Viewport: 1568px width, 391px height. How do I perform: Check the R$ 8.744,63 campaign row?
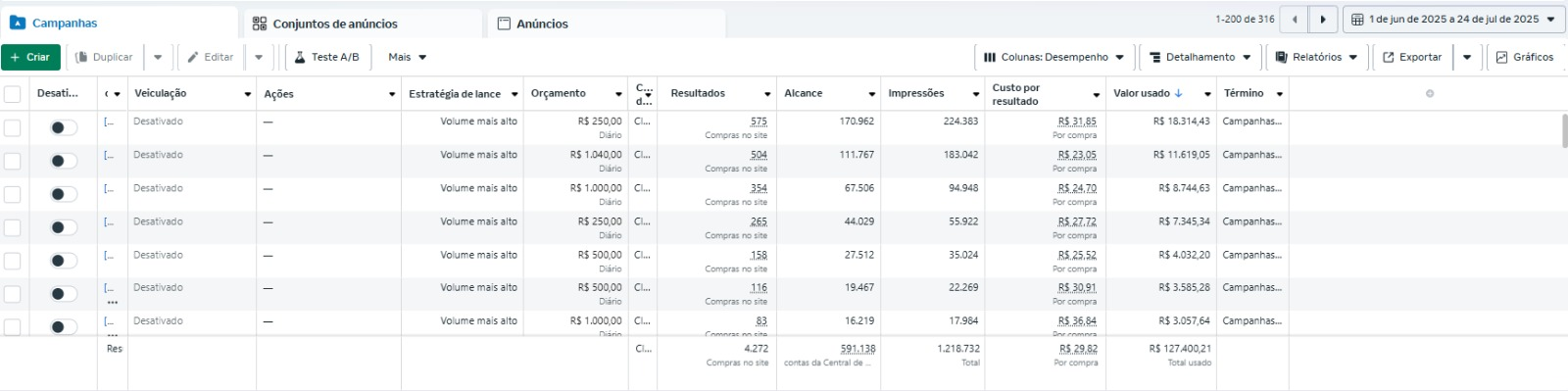click(x=13, y=194)
